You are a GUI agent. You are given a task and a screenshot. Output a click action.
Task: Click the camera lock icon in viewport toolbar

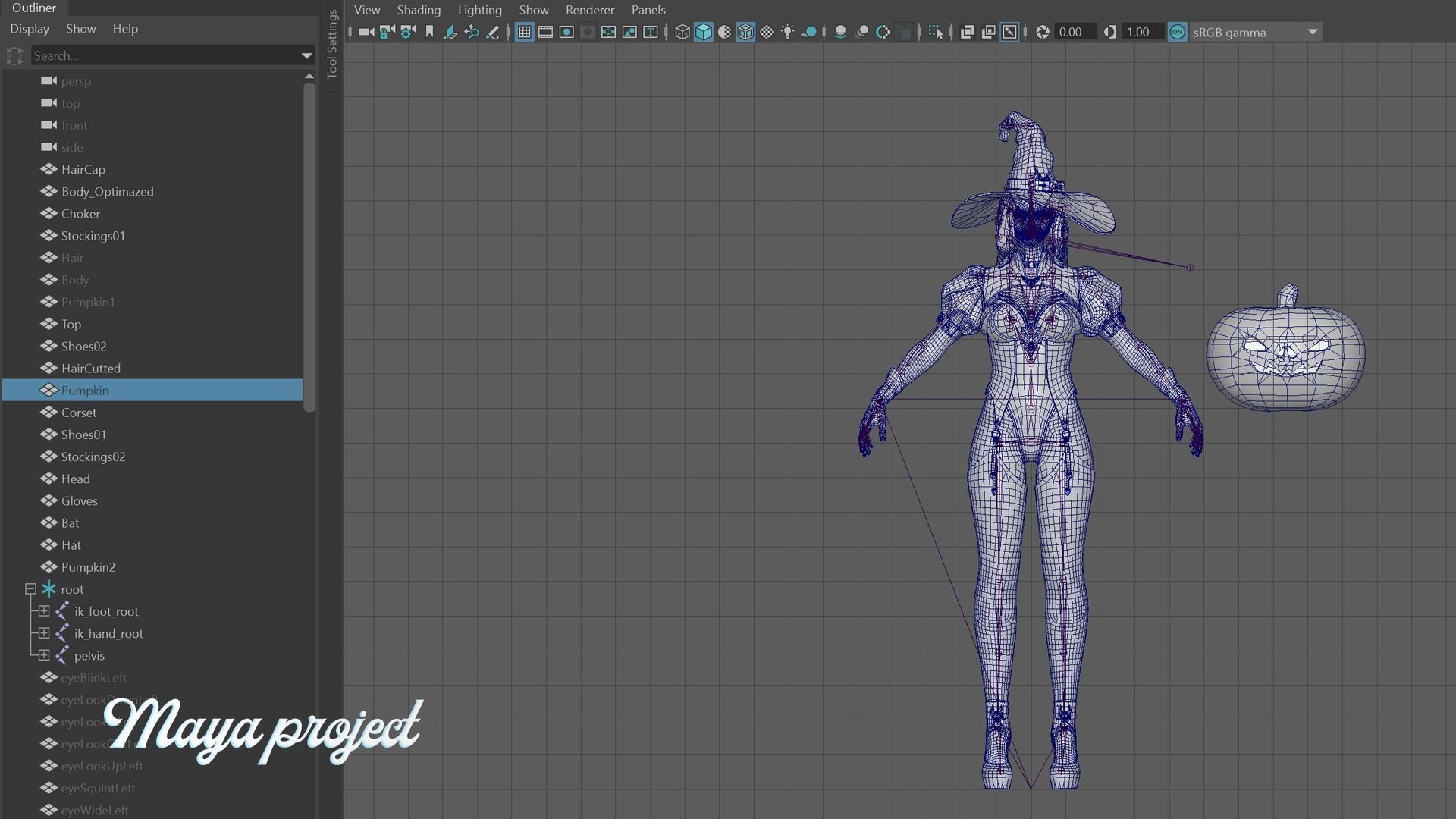coord(387,32)
